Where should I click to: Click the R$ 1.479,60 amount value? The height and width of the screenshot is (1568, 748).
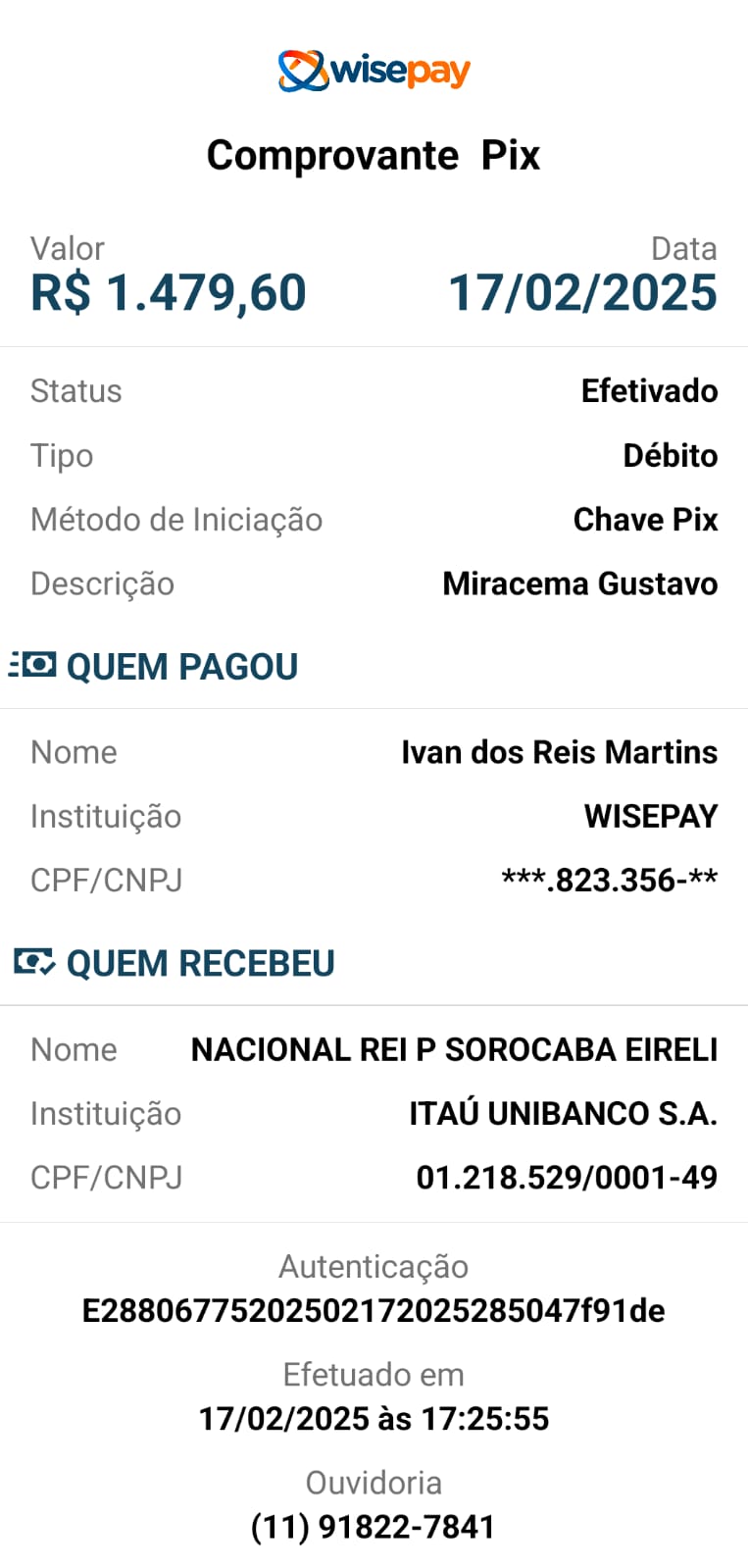169,292
